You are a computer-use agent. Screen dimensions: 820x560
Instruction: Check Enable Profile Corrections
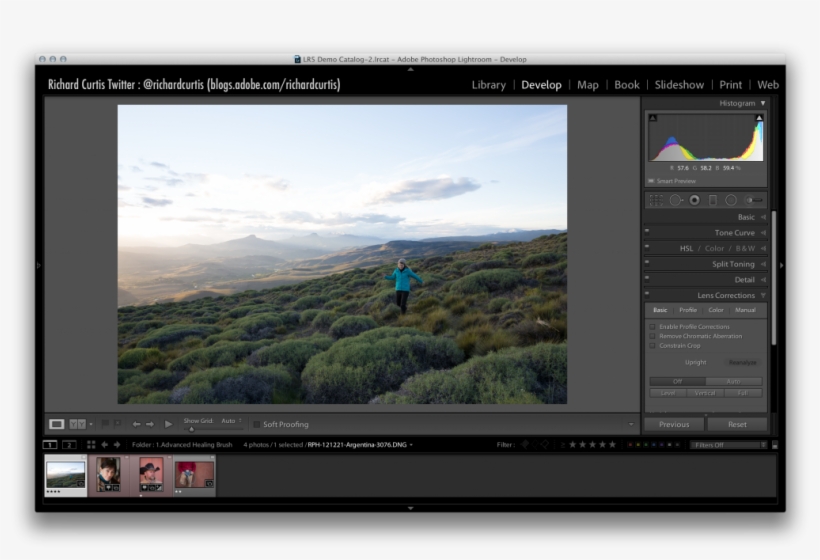click(x=653, y=327)
